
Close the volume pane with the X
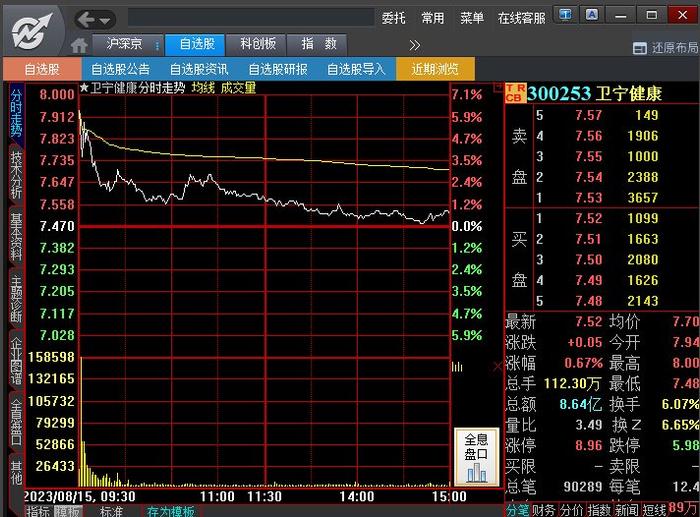[x=498, y=367]
